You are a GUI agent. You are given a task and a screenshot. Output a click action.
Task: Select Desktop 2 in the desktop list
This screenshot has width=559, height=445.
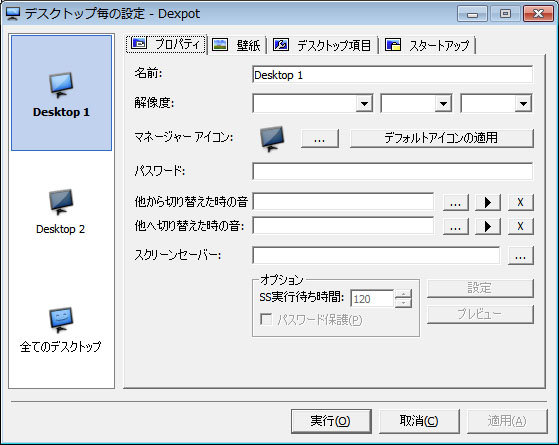click(x=61, y=211)
